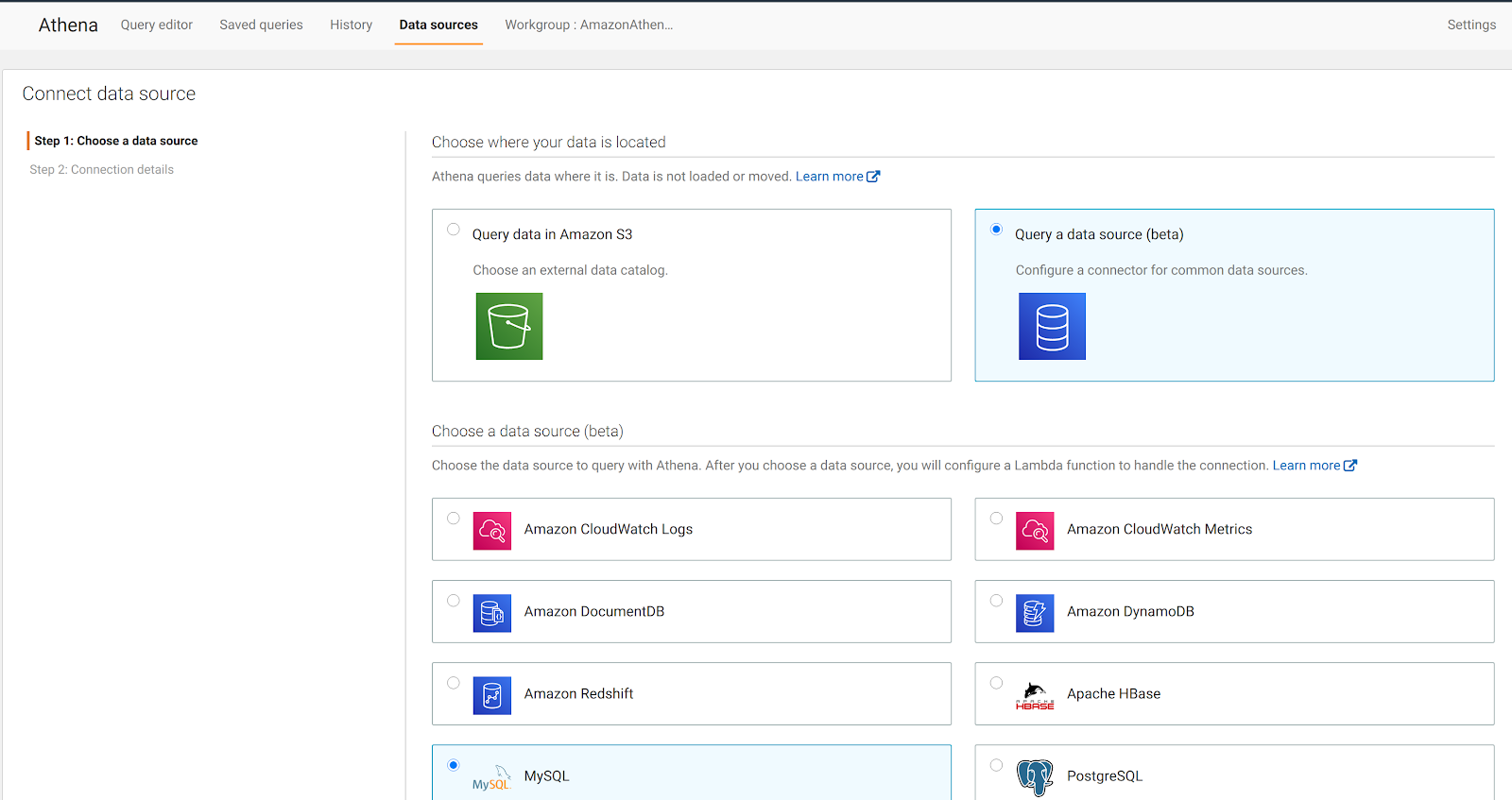This screenshot has height=800, width=1512.
Task: Choose Apache HBase radio button
Action: click(x=996, y=683)
